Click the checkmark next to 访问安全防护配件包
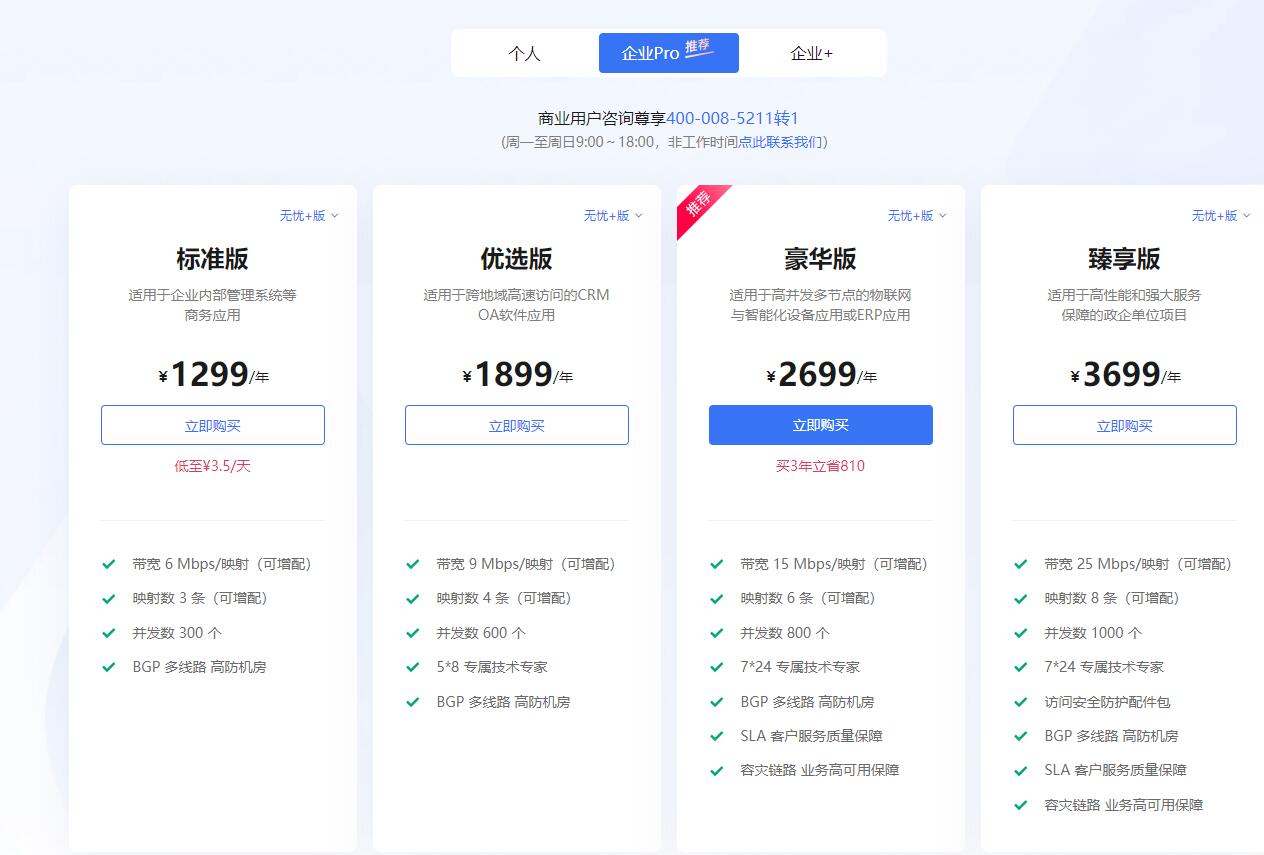 tap(1021, 702)
